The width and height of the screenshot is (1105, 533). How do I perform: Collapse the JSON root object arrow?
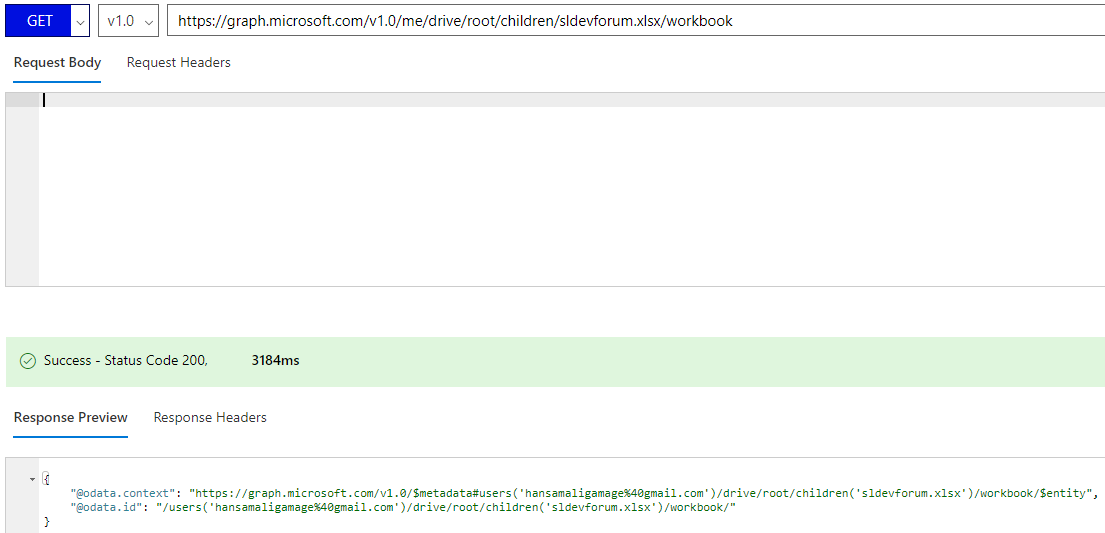point(32,479)
